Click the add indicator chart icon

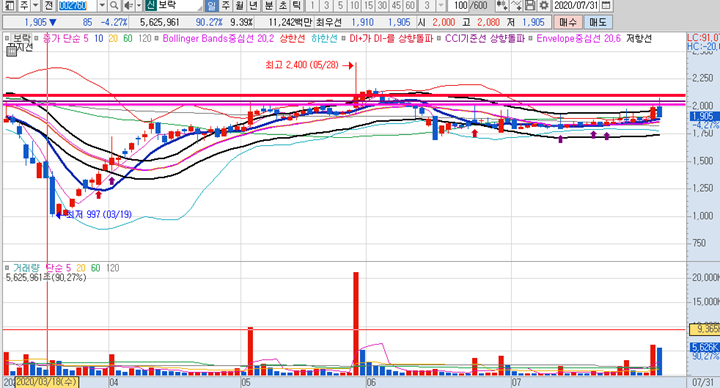pyautogui.click(x=502, y=6)
